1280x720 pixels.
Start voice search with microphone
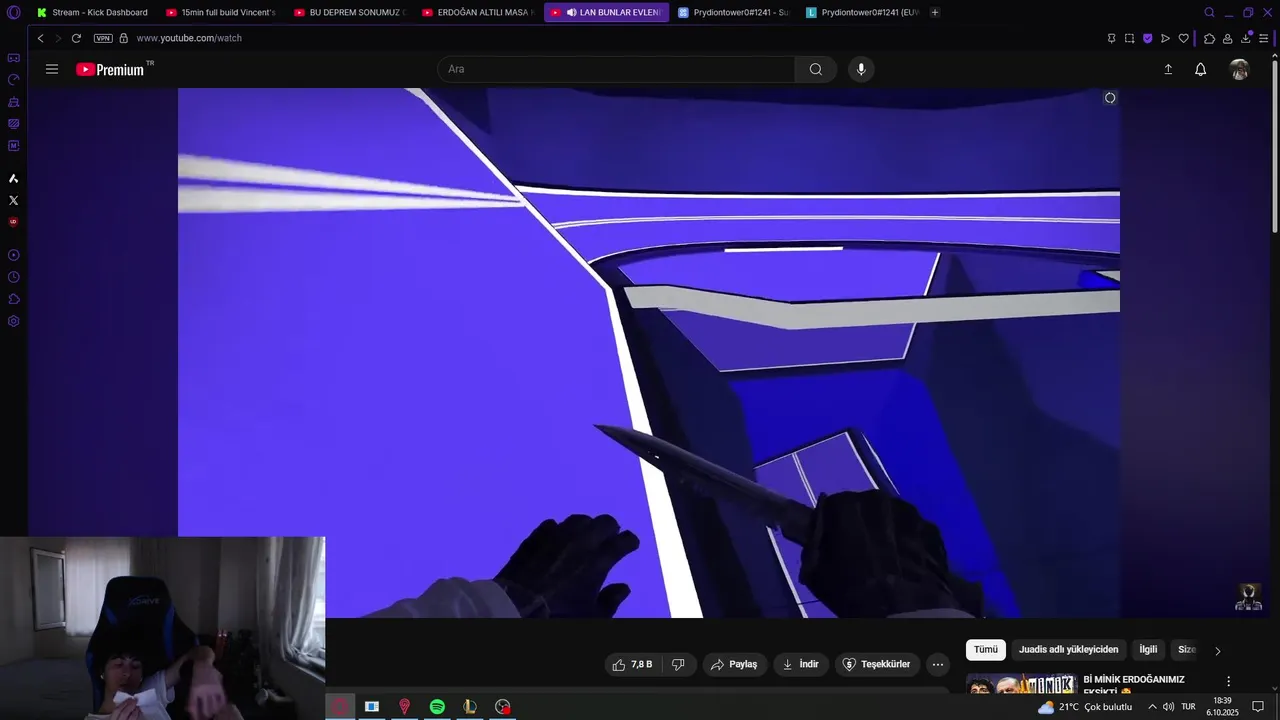click(x=861, y=69)
